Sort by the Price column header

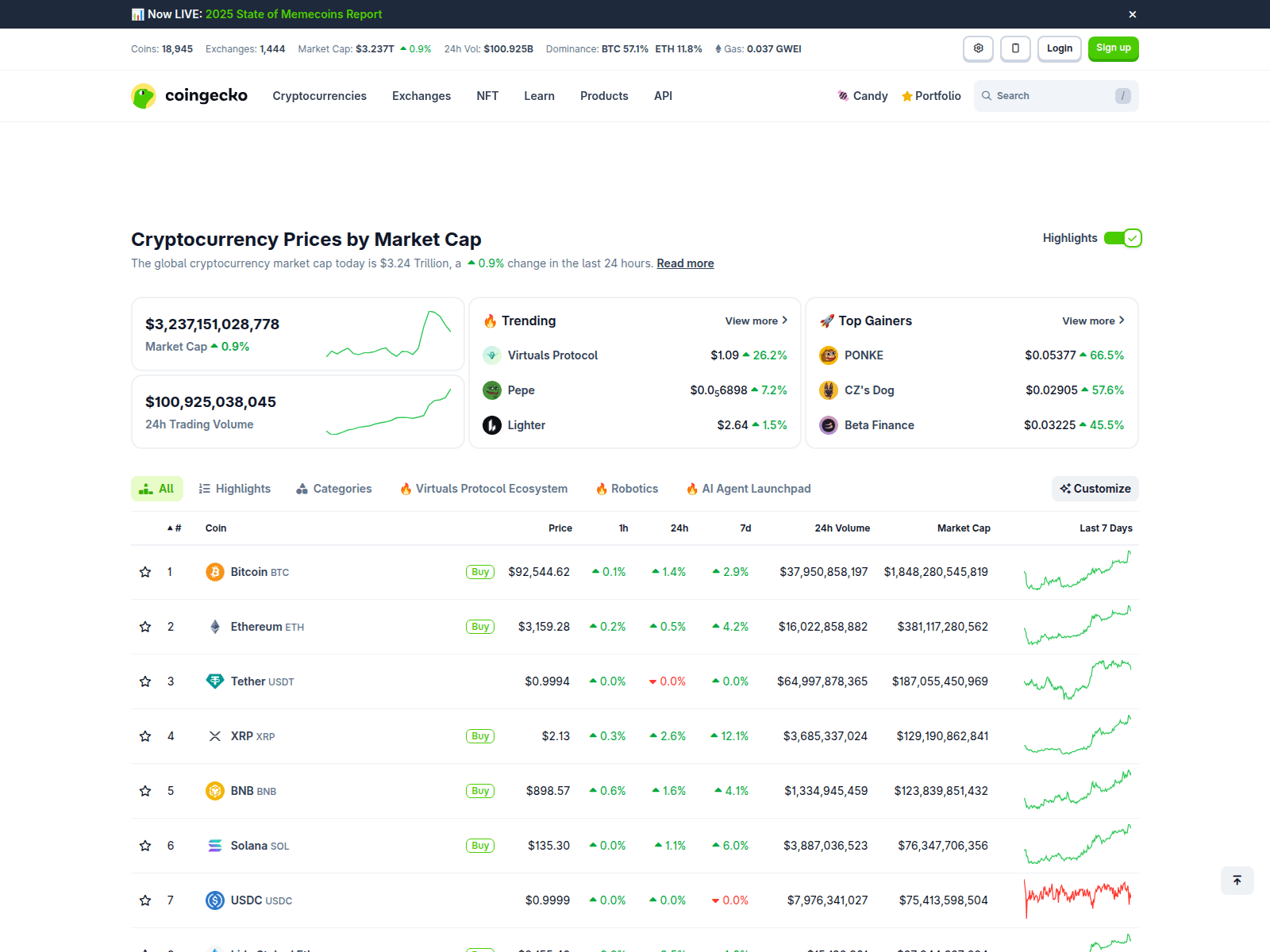(560, 528)
